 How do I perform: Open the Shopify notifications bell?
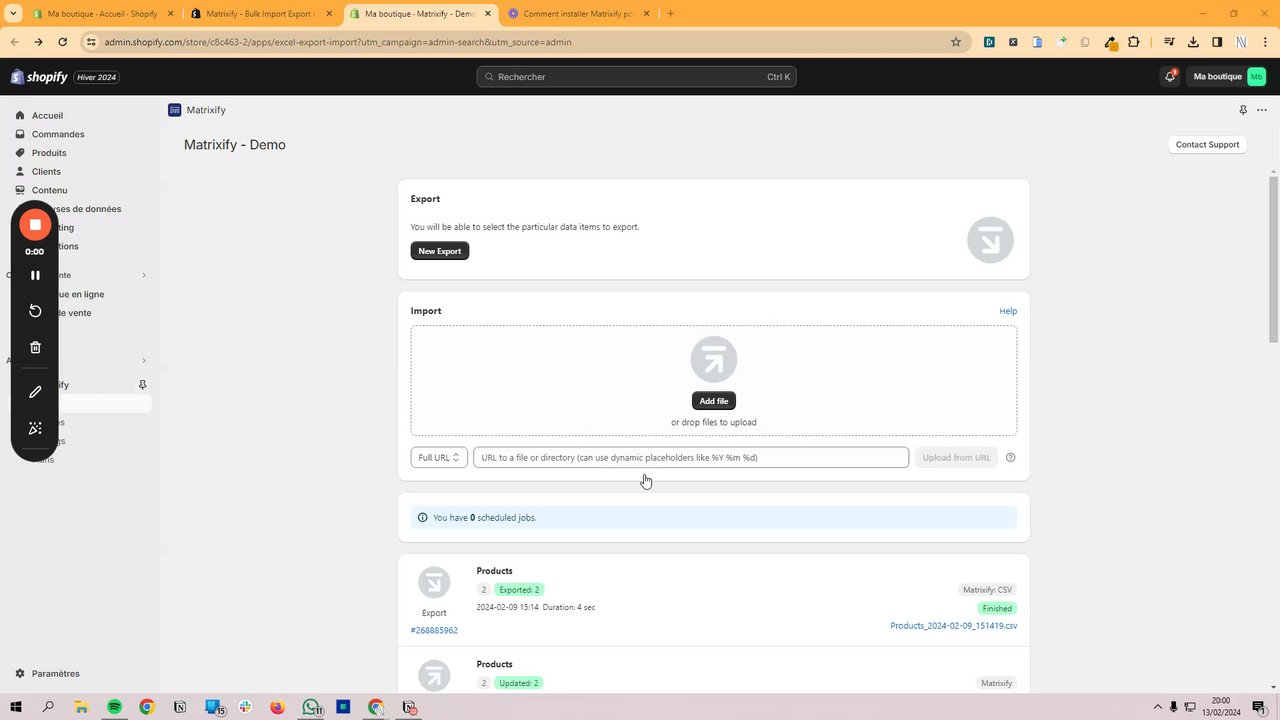(1169, 76)
